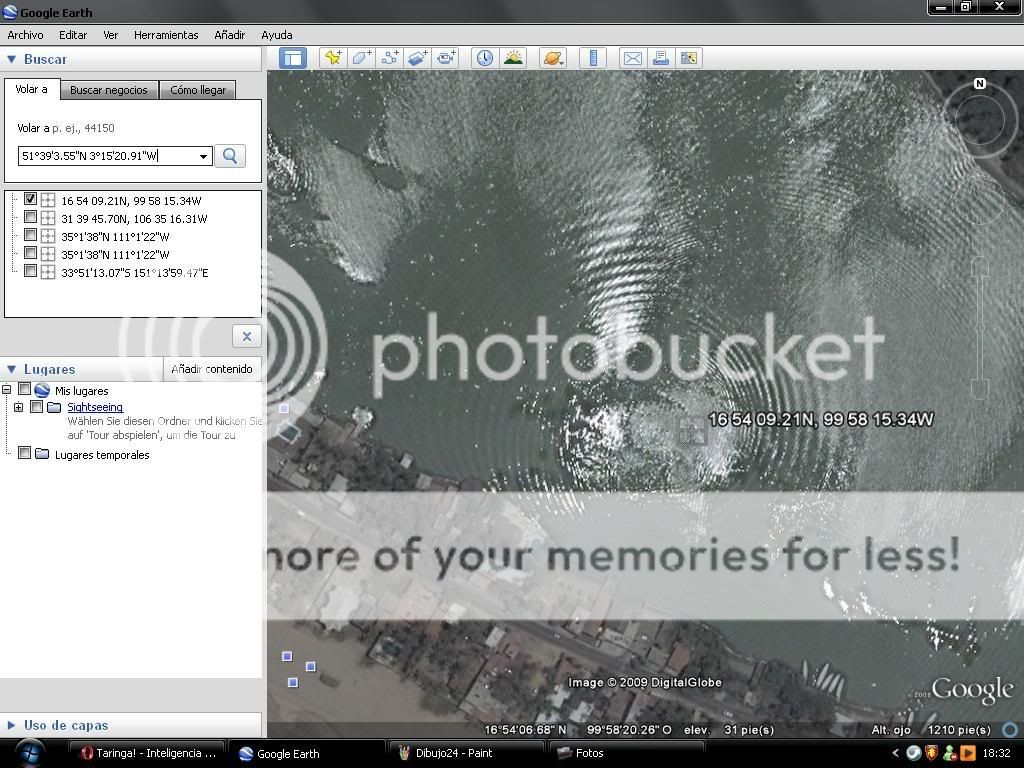Select the add path tool
The width and height of the screenshot is (1024, 768).
click(390, 58)
